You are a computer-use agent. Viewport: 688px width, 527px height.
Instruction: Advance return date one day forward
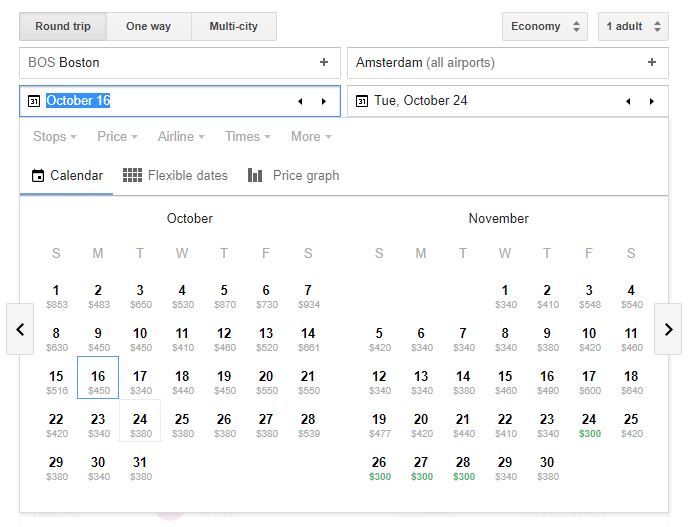point(651,101)
